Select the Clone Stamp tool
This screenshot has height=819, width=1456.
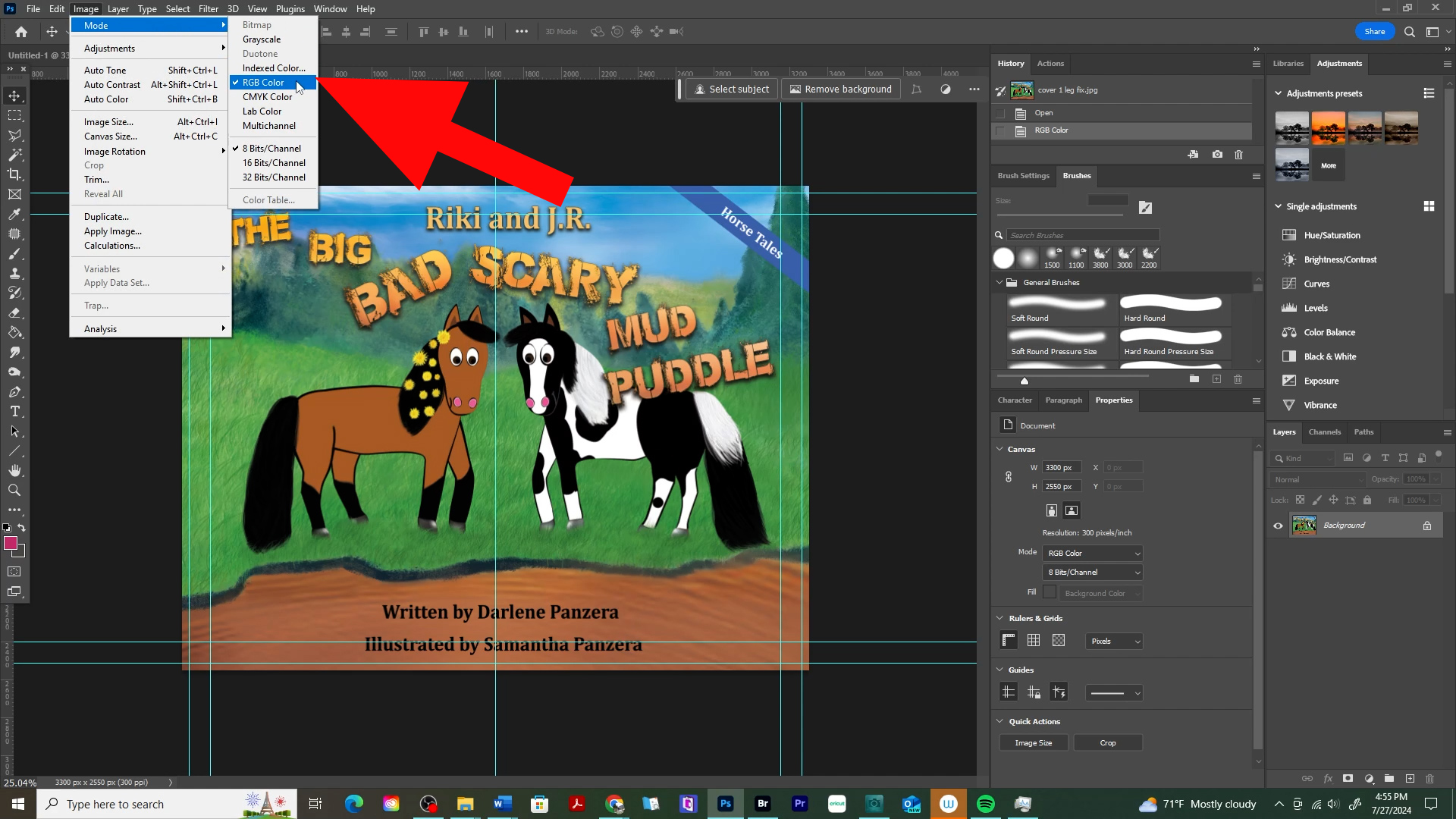[x=14, y=273]
